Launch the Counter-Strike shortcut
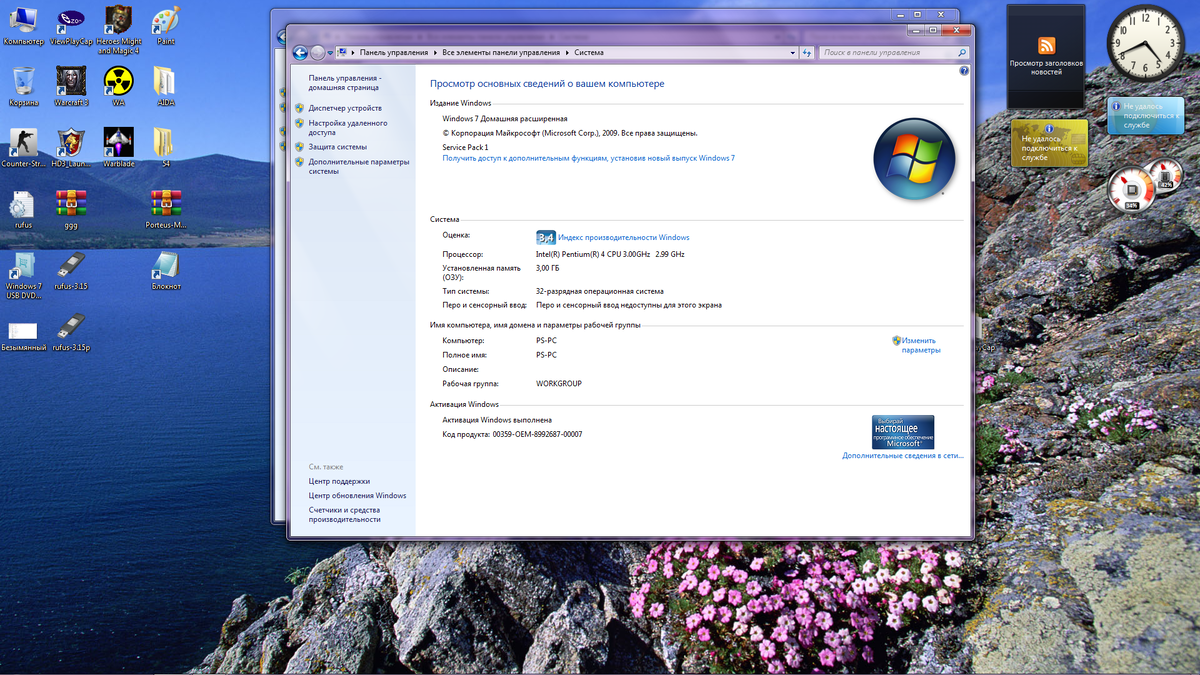1200x675 pixels. pos(23,147)
